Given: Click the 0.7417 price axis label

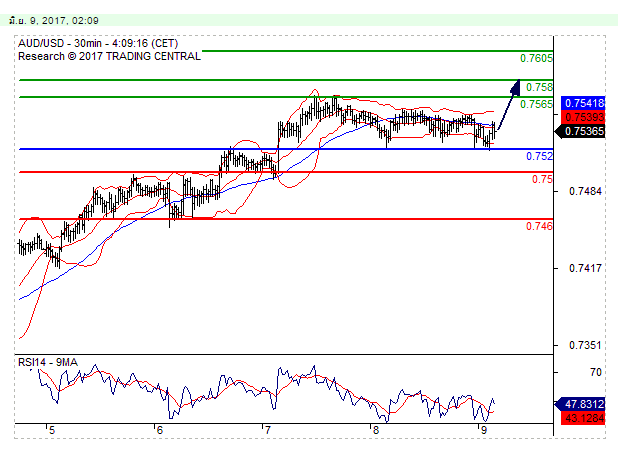Looking at the screenshot, I should click(x=585, y=268).
